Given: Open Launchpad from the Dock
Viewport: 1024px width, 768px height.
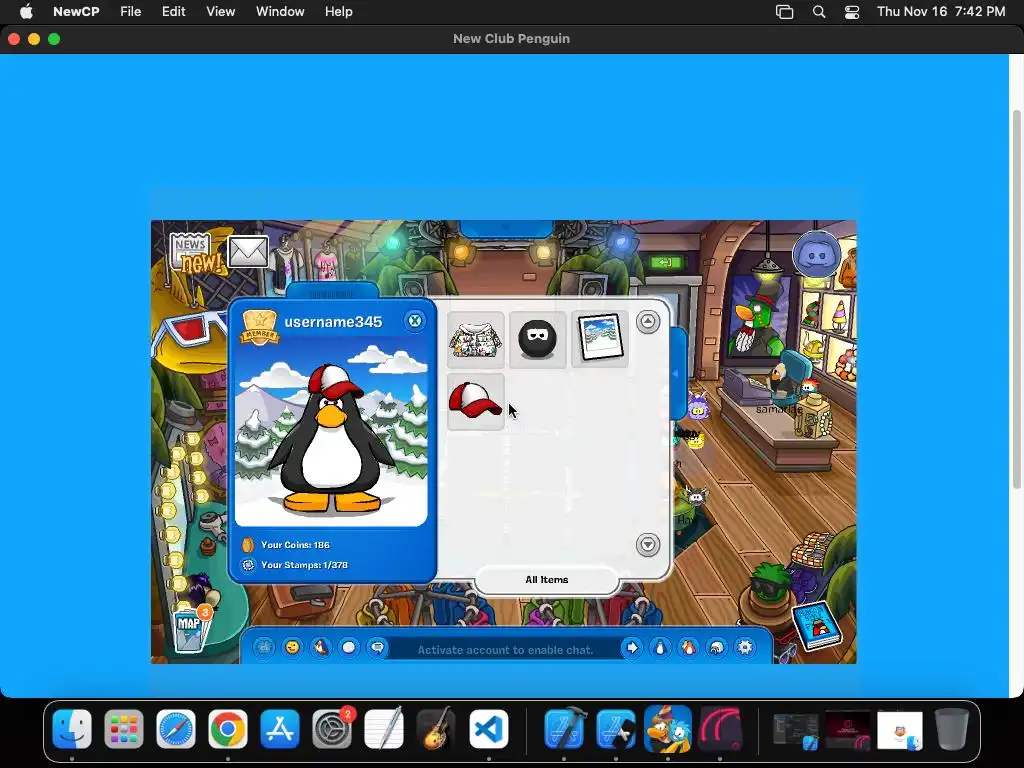Looking at the screenshot, I should [124, 729].
